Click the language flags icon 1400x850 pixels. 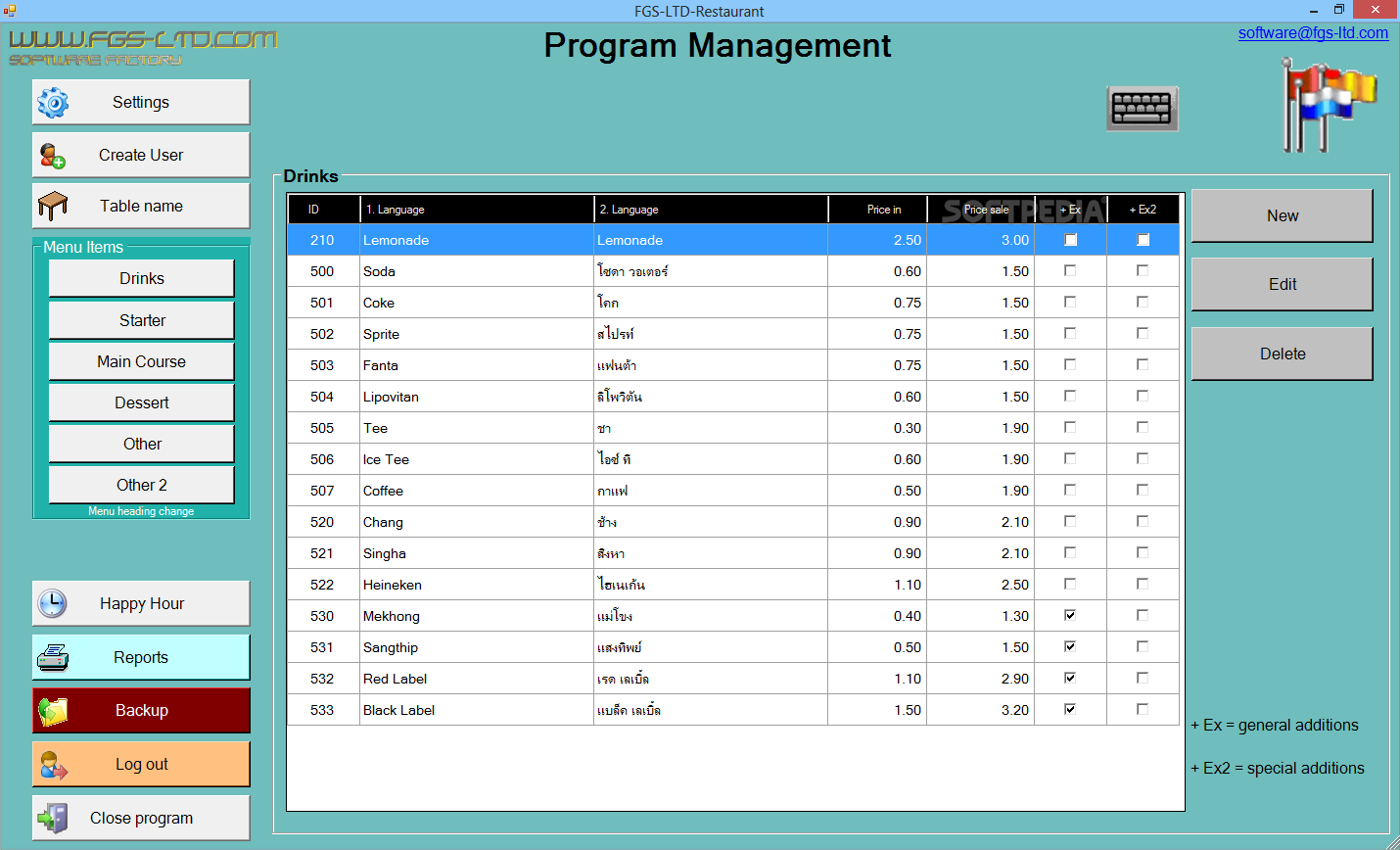point(1329,105)
